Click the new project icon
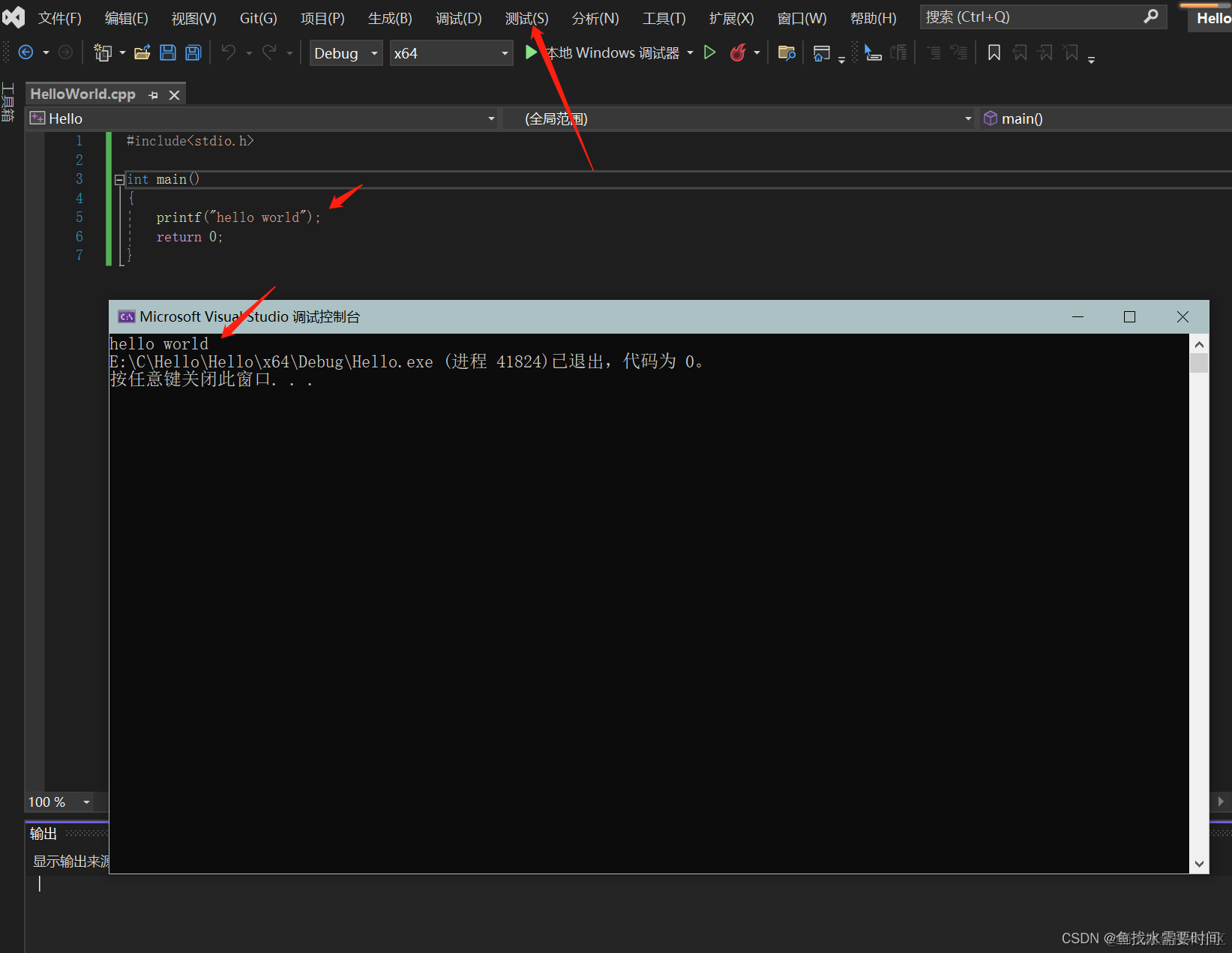 click(103, 52)
